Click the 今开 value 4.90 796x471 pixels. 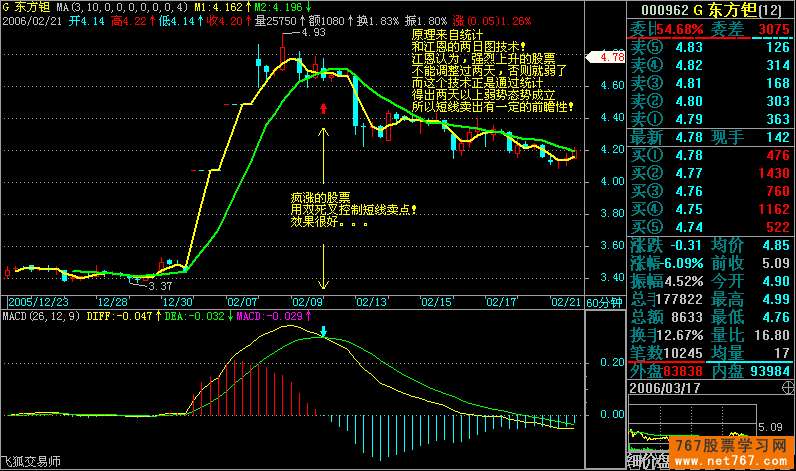click(776, 281)
